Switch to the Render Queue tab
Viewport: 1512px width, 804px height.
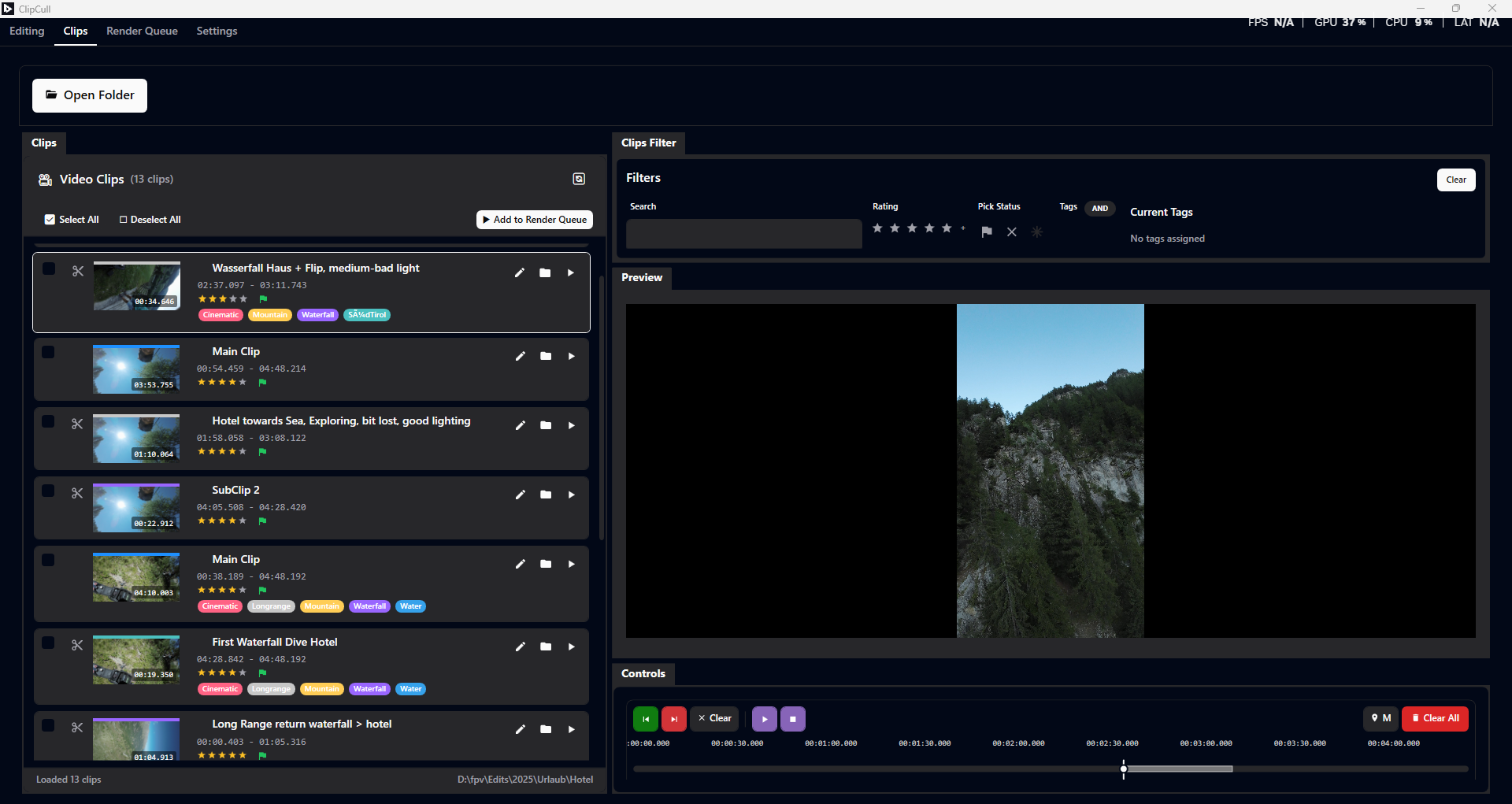[142, 31]
